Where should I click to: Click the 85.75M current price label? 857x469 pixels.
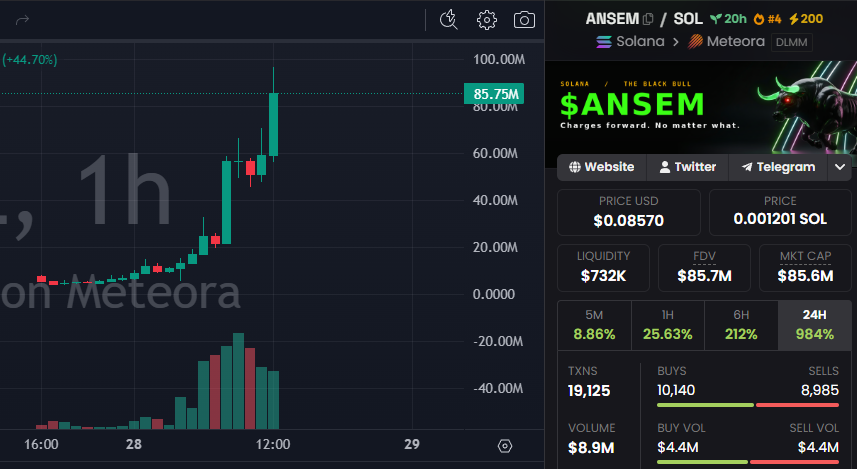click(x=494, y=94)
